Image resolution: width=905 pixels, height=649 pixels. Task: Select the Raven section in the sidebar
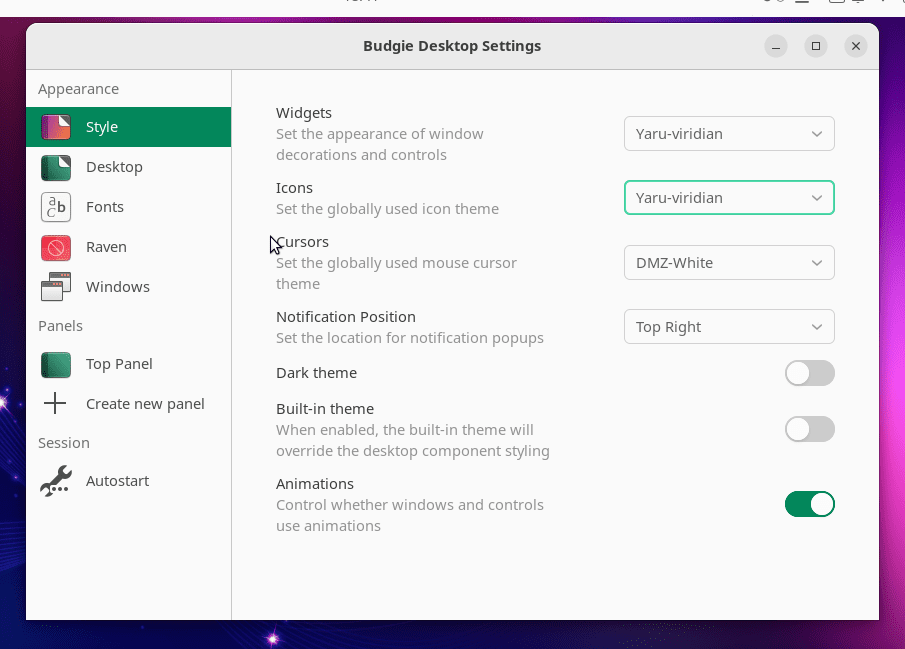click(105, 247)
